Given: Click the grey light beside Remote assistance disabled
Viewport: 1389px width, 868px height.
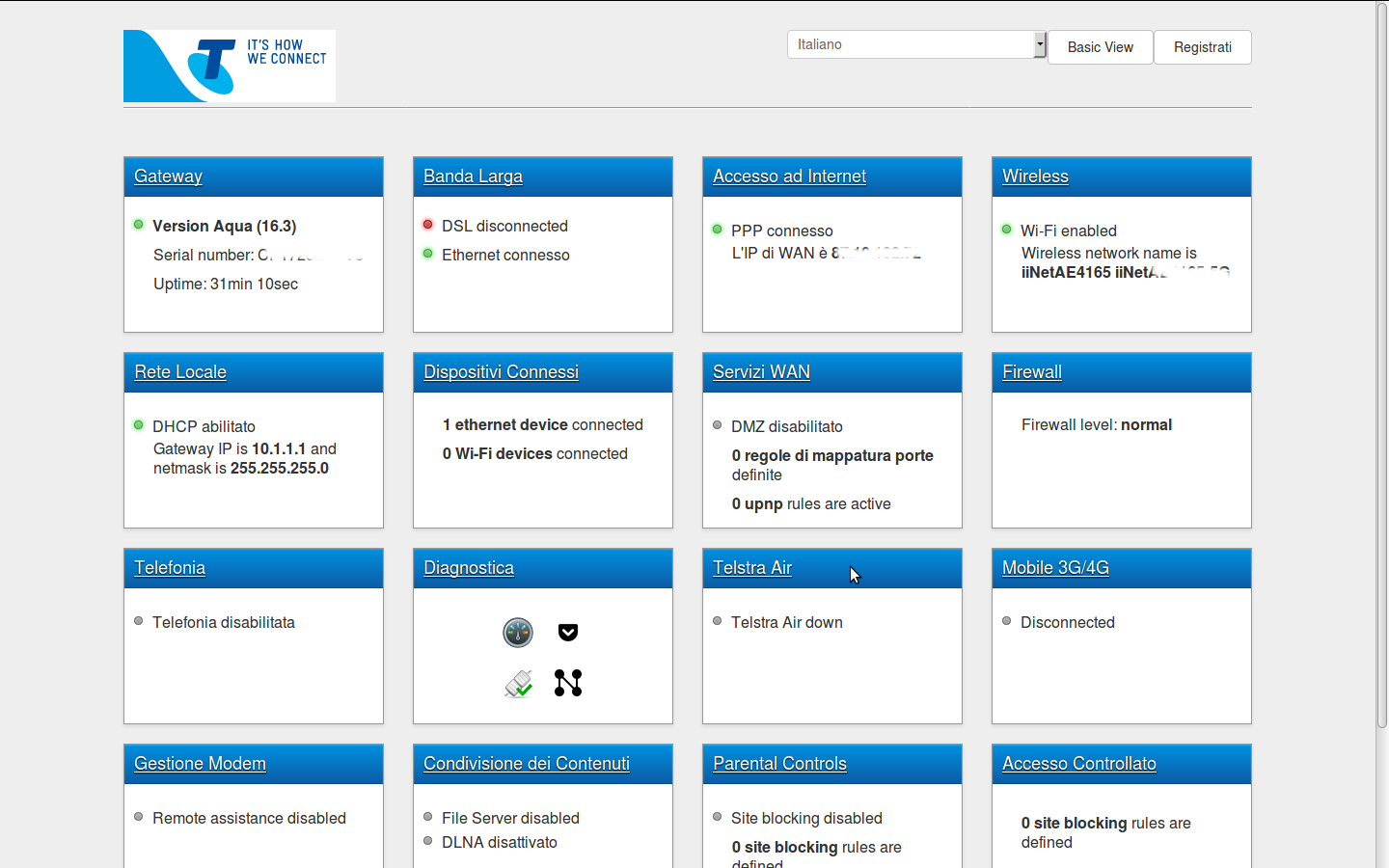Looking at the screenshot, I should (139, 817).
